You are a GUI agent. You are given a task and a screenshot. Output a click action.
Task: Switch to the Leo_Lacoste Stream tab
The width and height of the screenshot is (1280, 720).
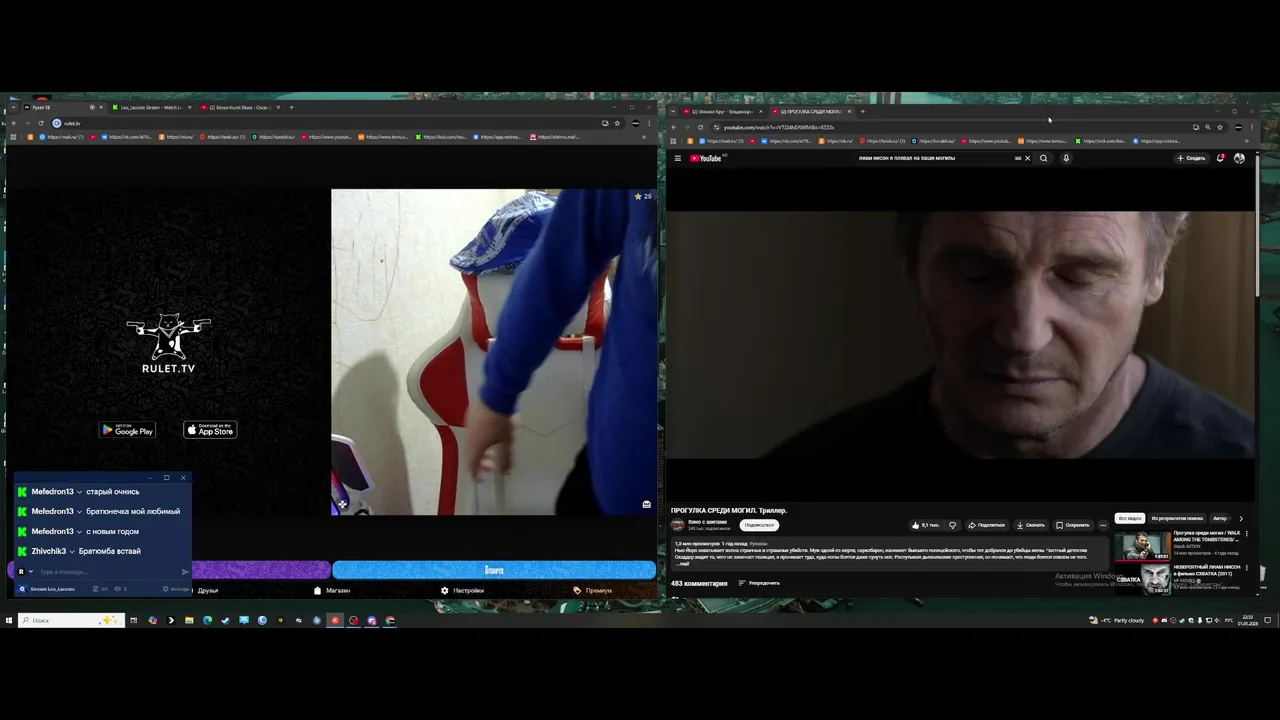coord(152,107)
